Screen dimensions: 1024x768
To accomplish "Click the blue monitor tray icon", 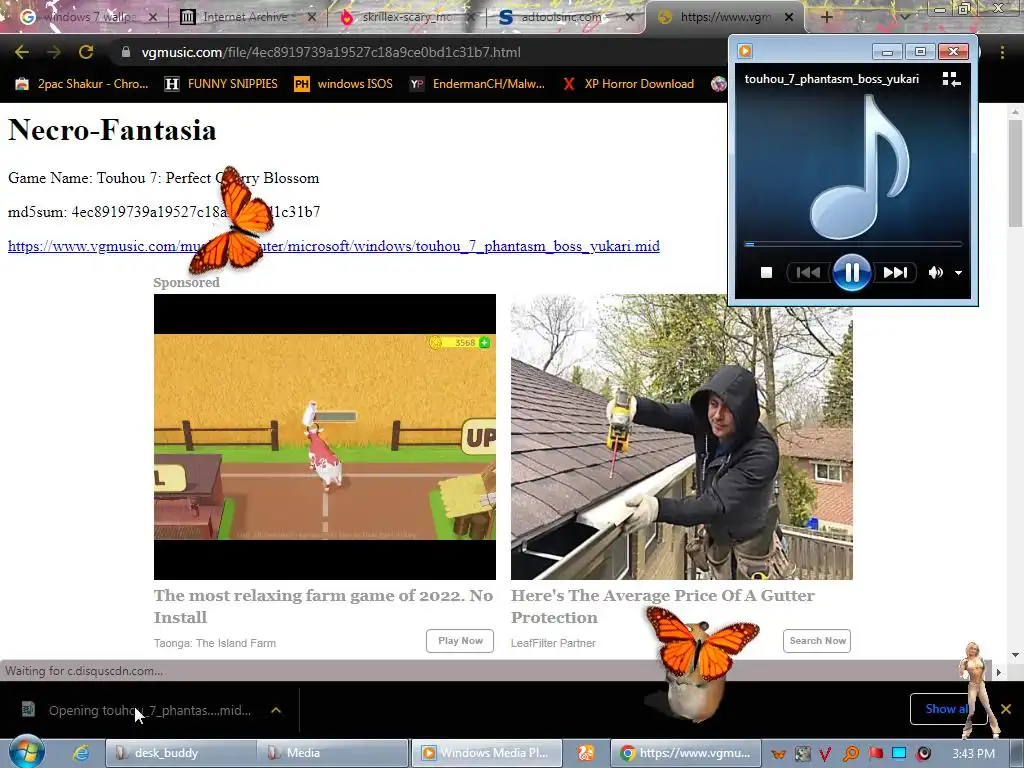I will click(899, 754).
